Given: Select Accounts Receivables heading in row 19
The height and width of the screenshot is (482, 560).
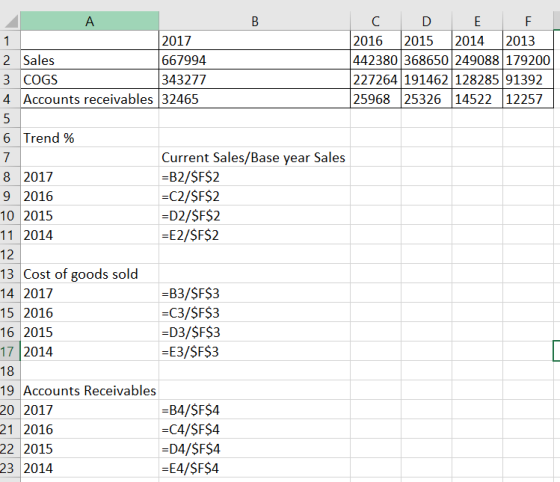Looking at the screenshot, I should click(90, 390).
